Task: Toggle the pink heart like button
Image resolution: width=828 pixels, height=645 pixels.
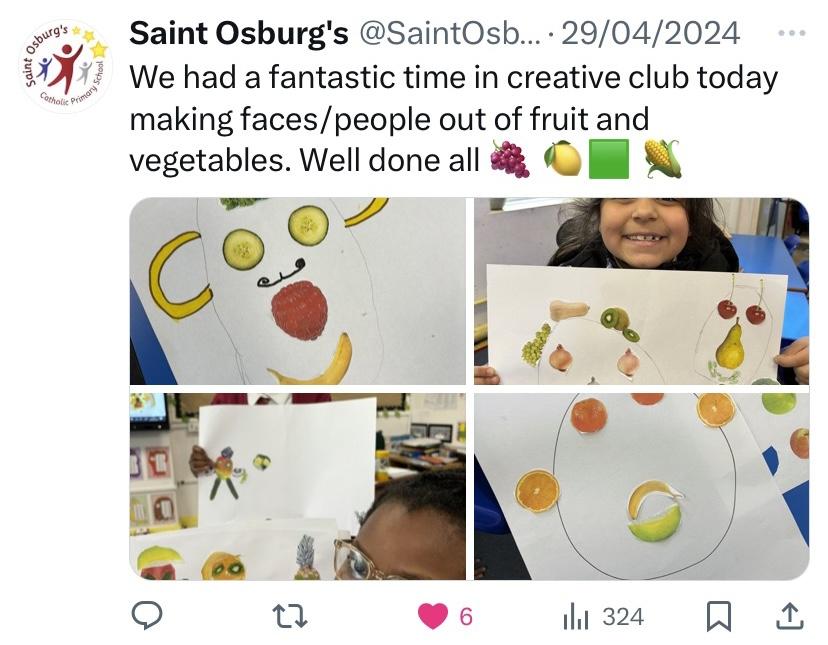Action: pyautogui.click(x=433, y=616)
